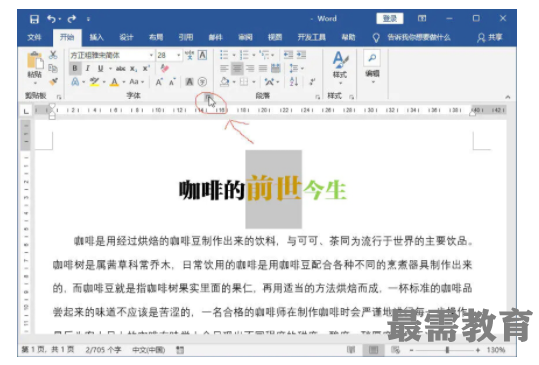Collapse the ribbon with the chevron
Viewport: 539px width, 365px height.
point(508,97)
